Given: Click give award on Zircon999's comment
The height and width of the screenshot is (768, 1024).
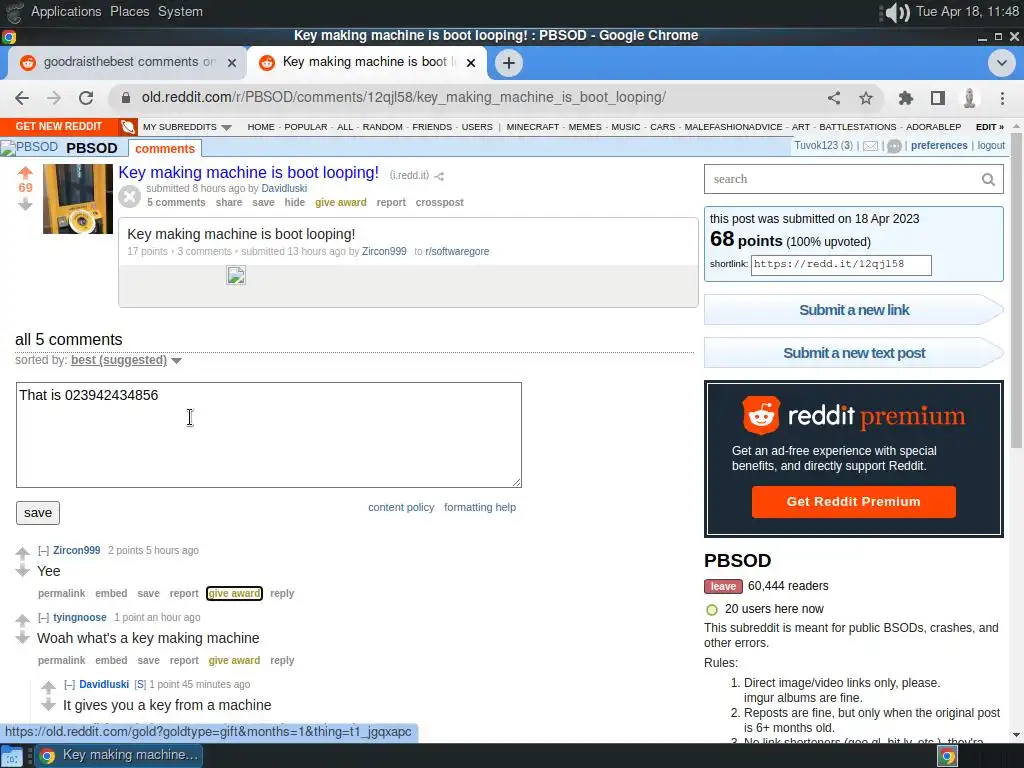Looking at the screenshot, I should coord(234,593).
